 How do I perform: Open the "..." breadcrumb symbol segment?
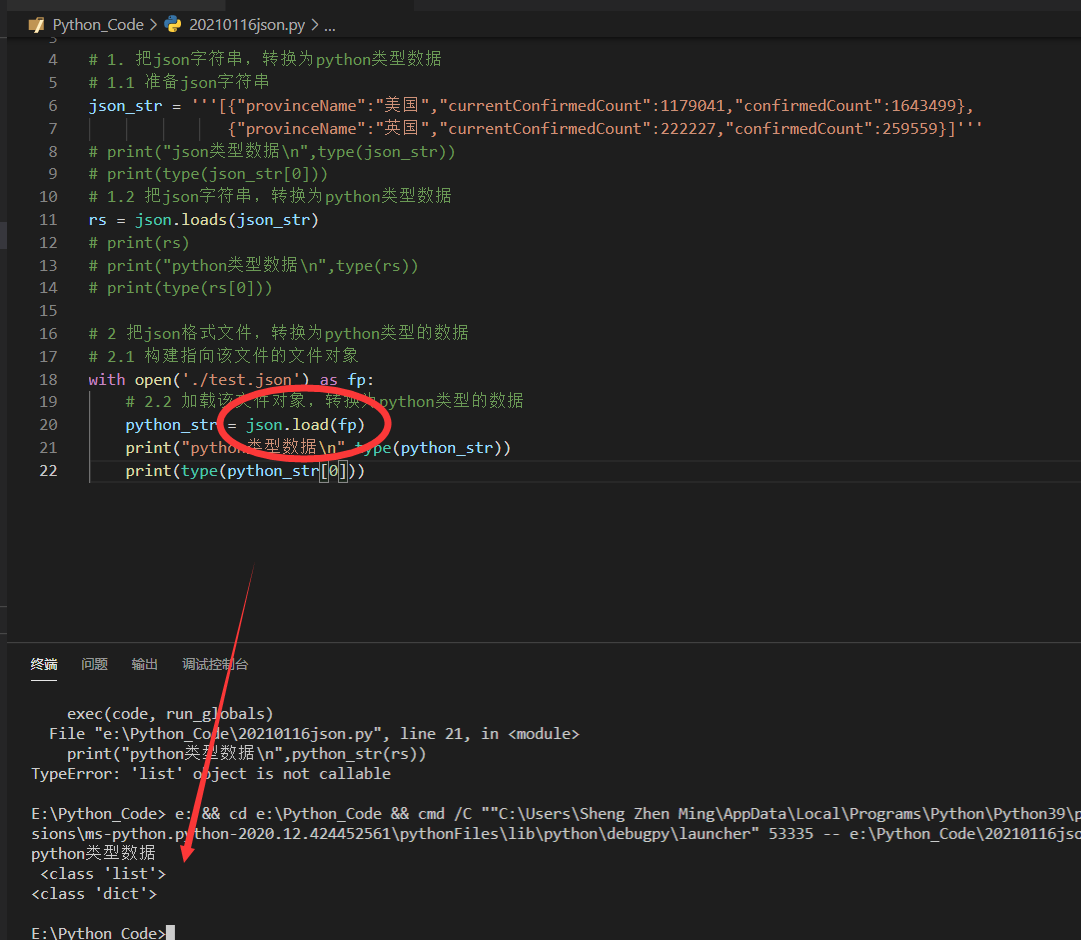[330, 26]
